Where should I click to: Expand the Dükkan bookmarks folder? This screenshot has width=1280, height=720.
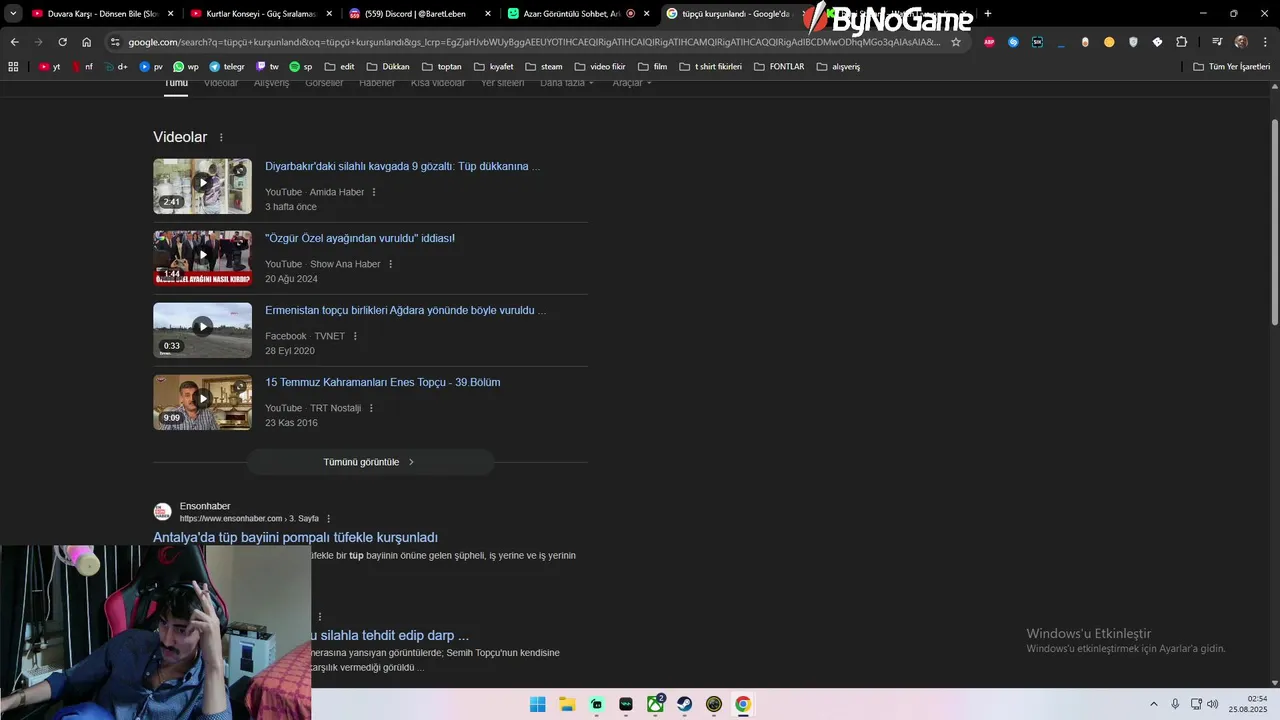pyautogui.click(x=388, y=67)
